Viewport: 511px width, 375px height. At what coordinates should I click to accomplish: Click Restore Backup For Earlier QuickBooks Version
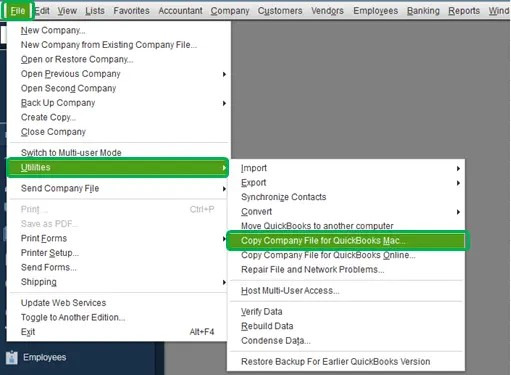(335, 362)
